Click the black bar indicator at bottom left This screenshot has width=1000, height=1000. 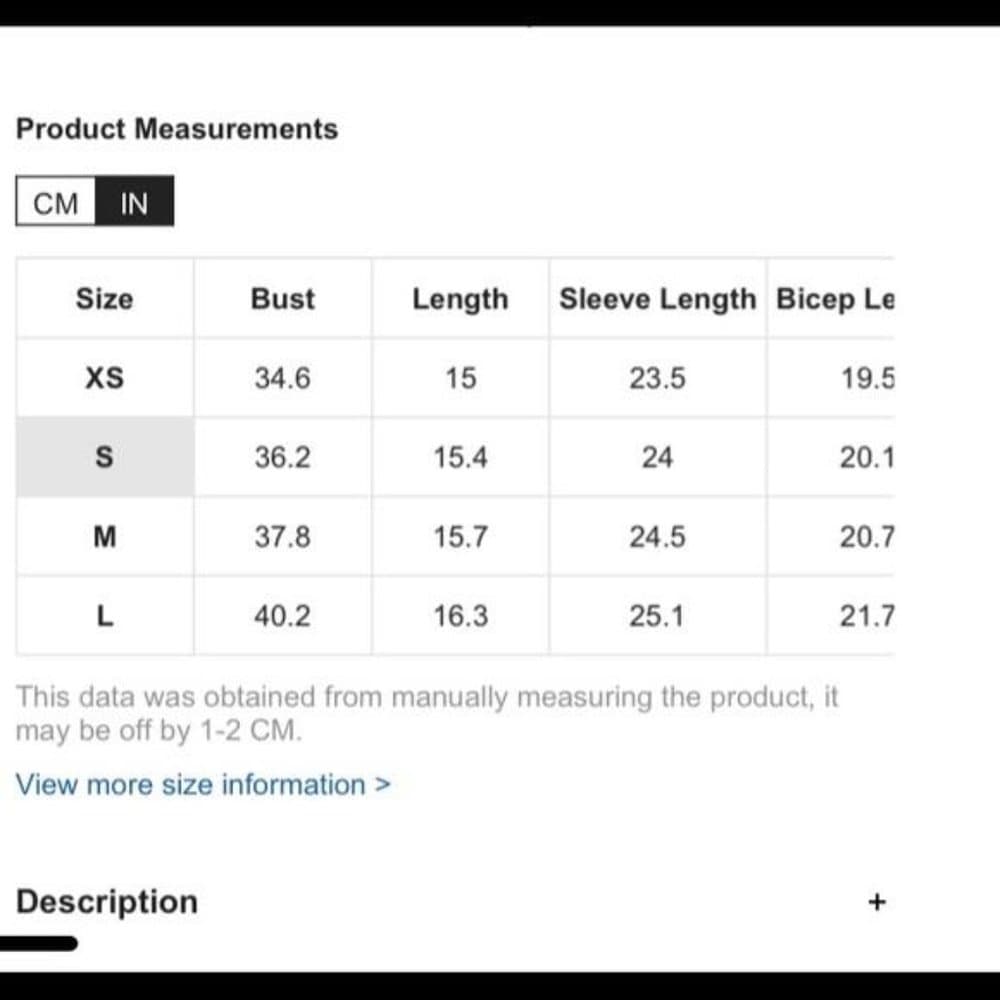pyautogui.click(x=38, y=943)
